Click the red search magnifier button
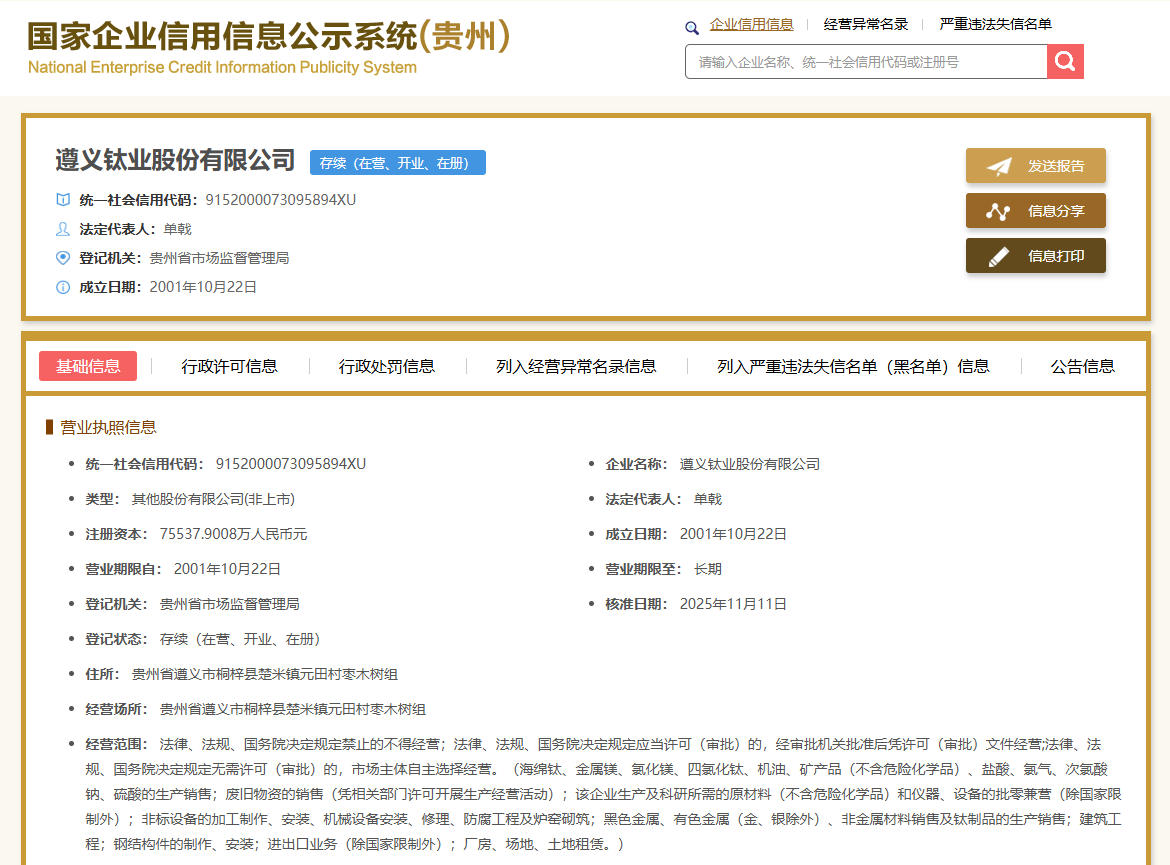1170x865 pixels. click(x=1065, y=61)
